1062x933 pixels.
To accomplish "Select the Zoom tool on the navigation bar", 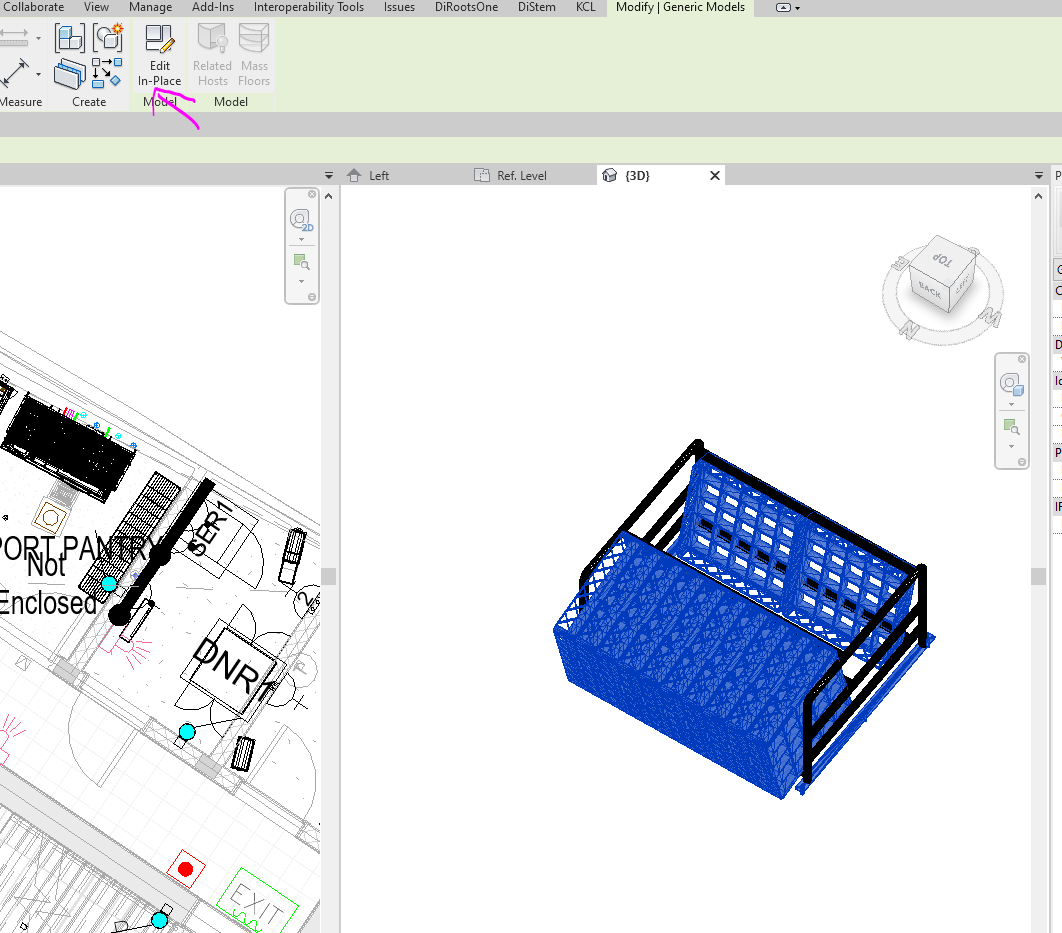I will [1011, 424].
